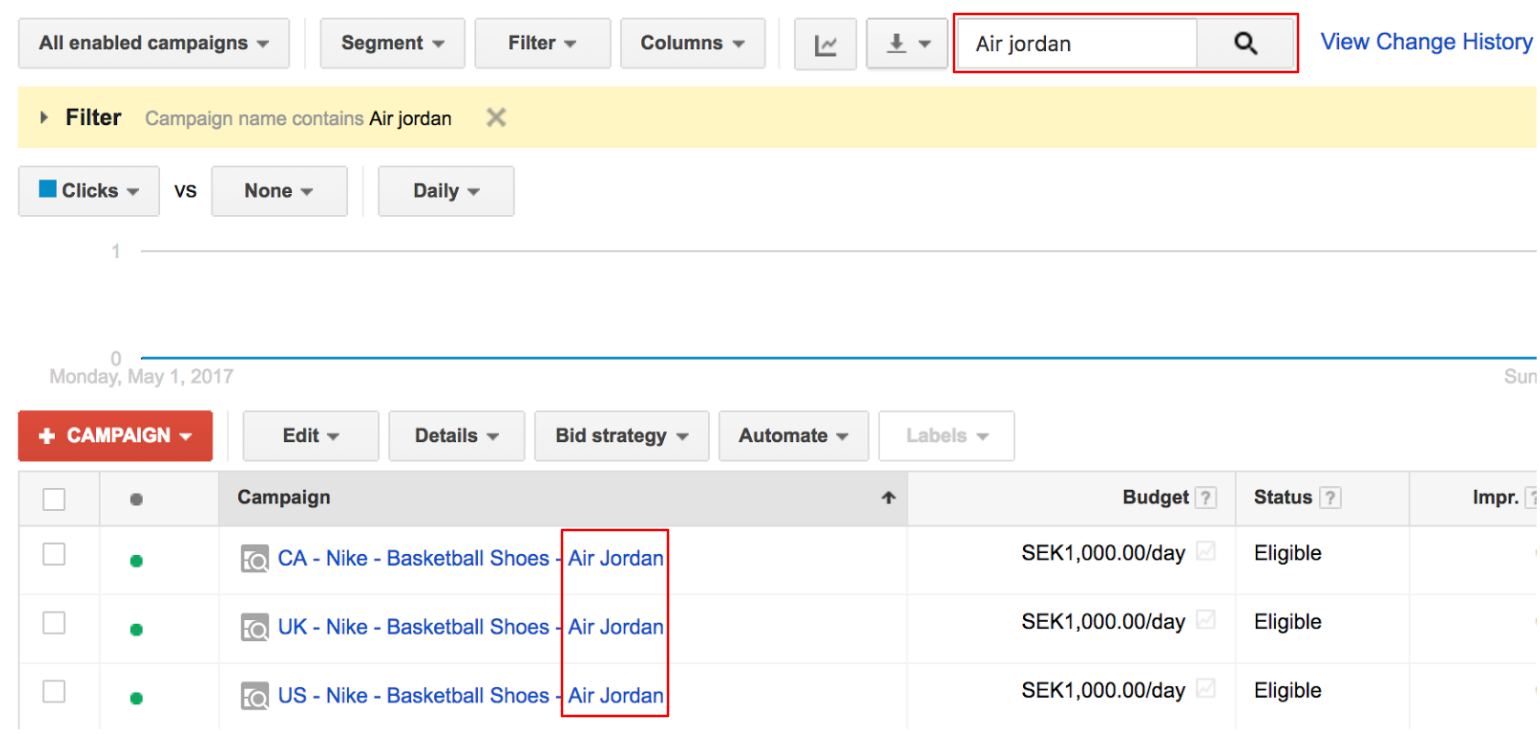The width and height of the screenshot is (1540, 734).
Task: Open the Daily interval dropdown
Action: pos(446,191)
